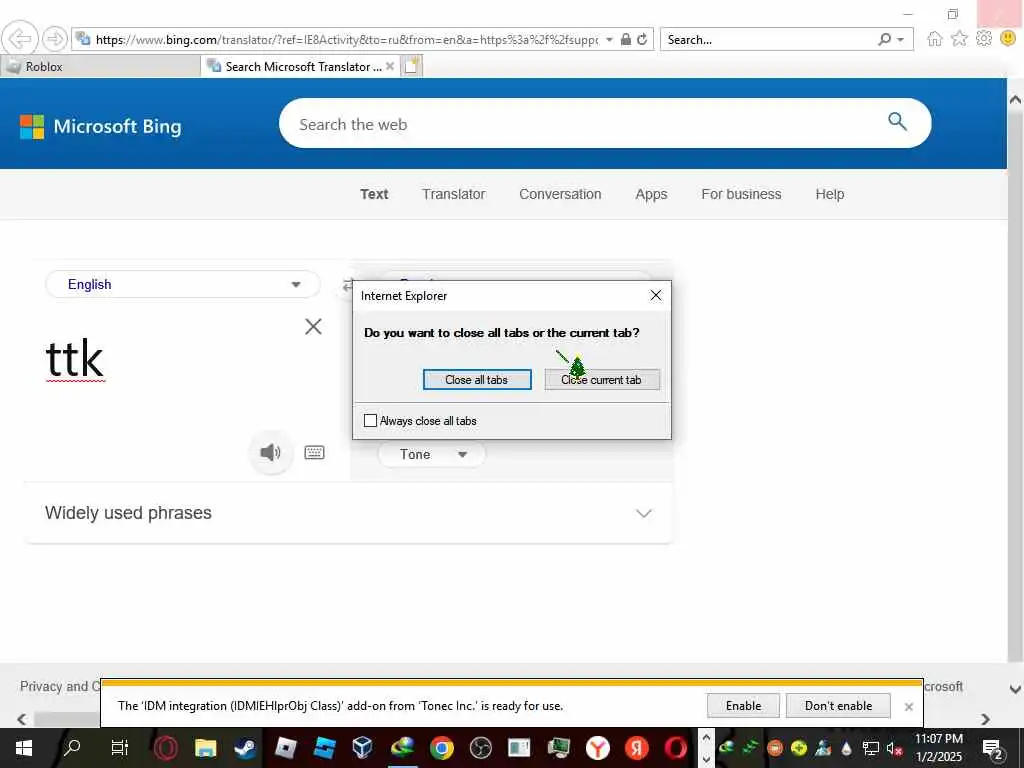Clear the source text with the X icon

click(313, 327)
